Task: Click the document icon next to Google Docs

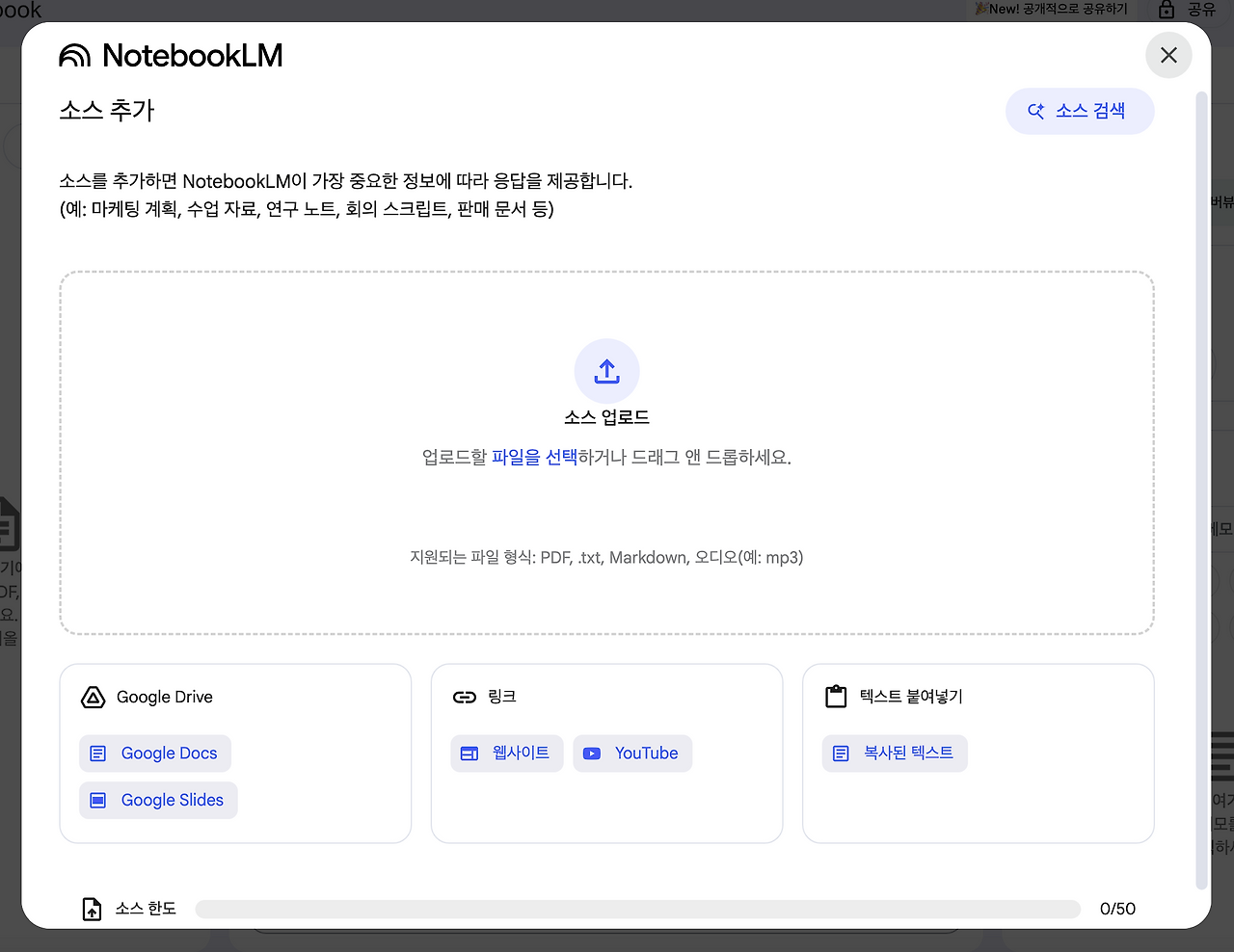Action: coord(97,754)
